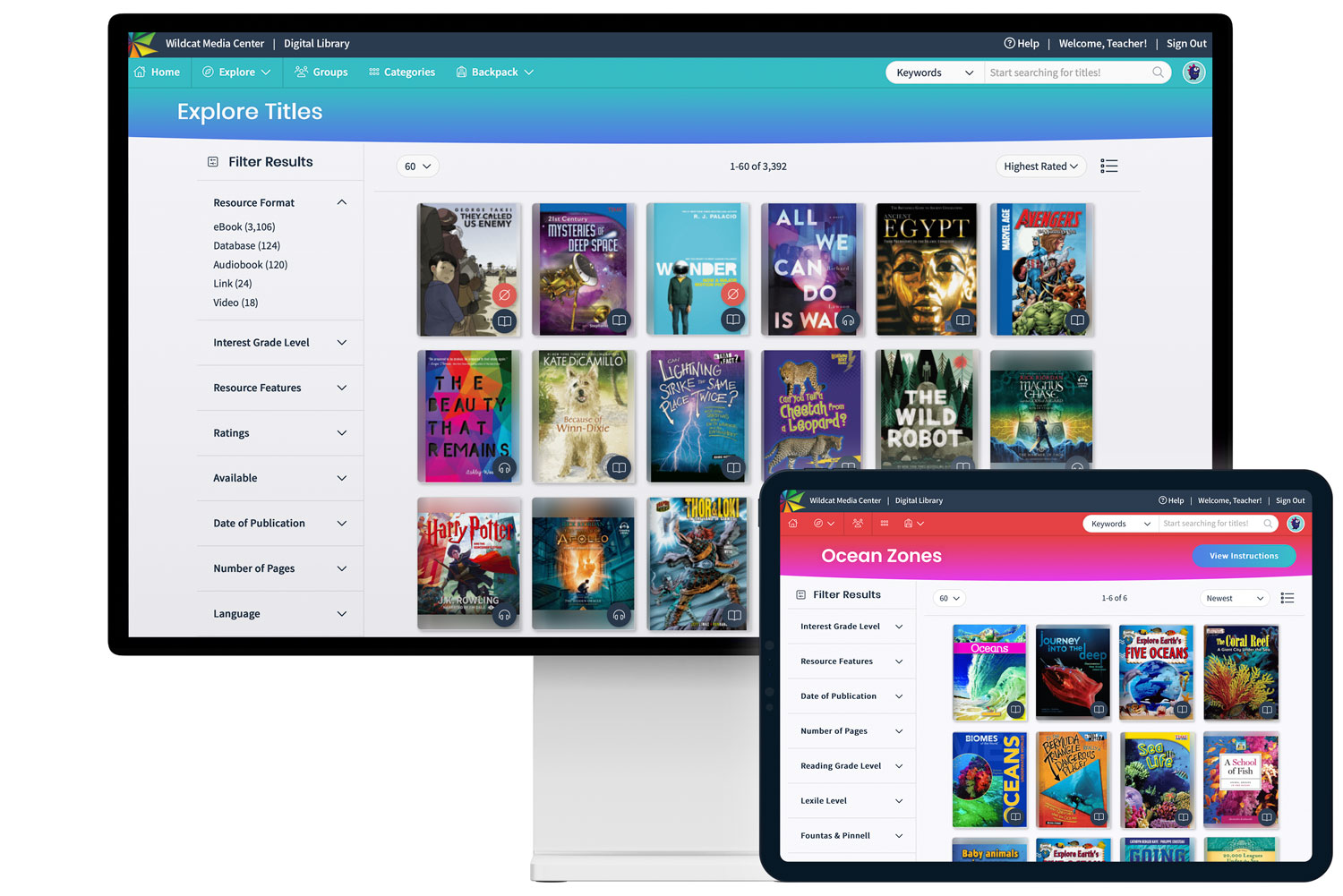Image resolution: width=1343 pixels, height=896 pixels.
Task: Click the Categories icon on tablet navbar
Action: 885,524
